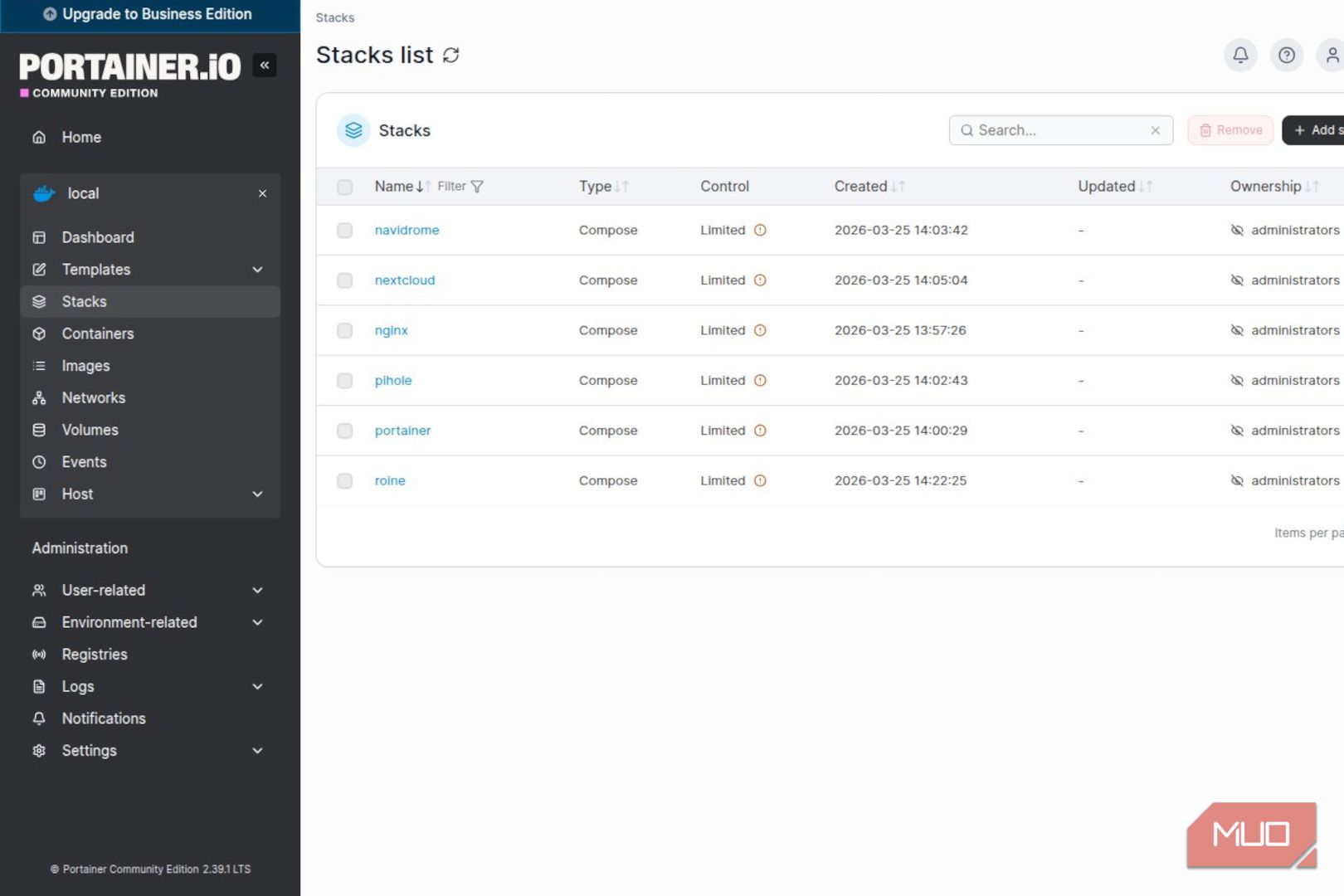The width and height of the screenshot is (1344, 896).
Task: Check the navidrome stack checkbox
Action: 345,231
